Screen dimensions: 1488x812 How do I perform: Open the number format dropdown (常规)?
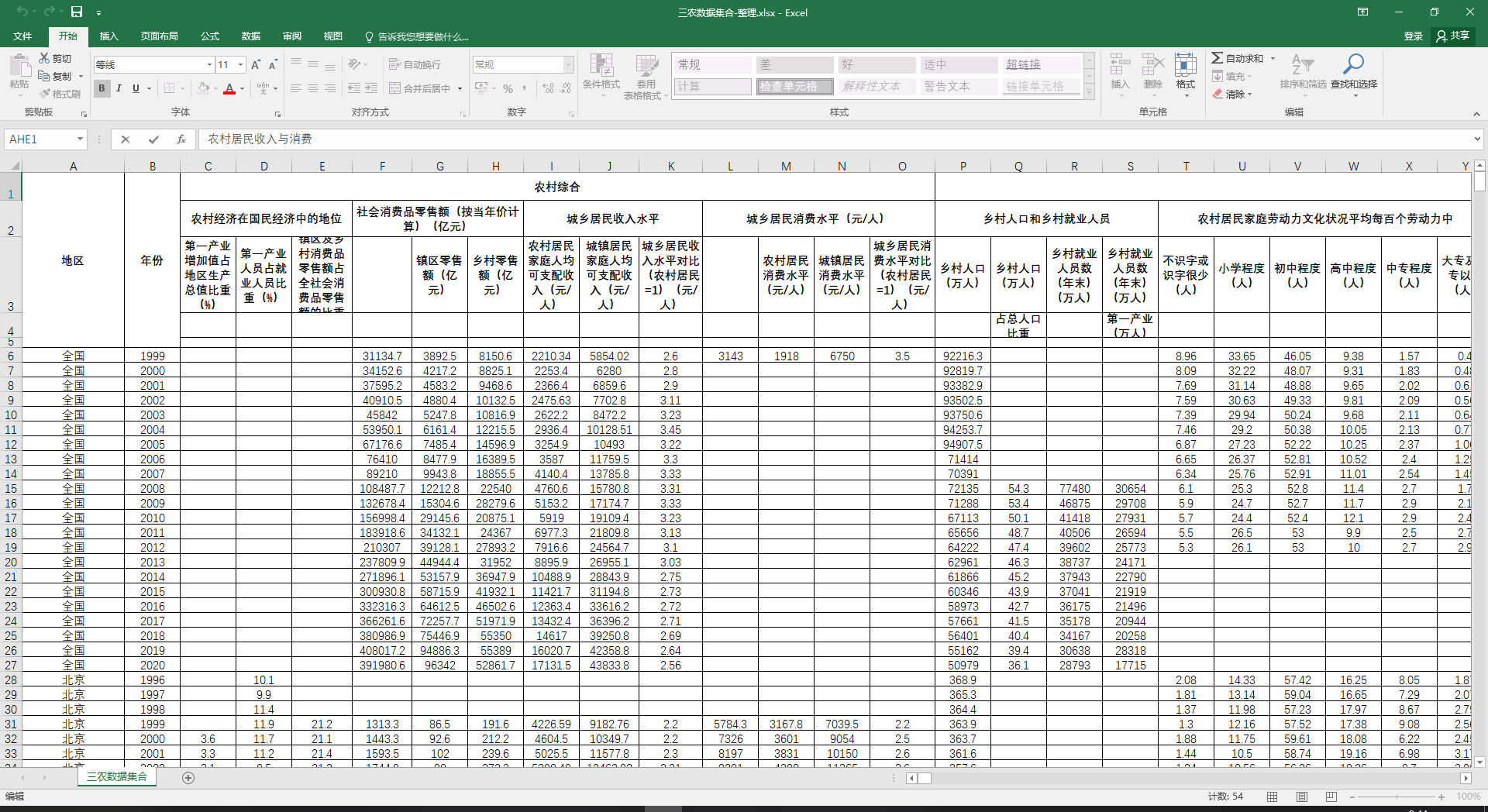568,65
